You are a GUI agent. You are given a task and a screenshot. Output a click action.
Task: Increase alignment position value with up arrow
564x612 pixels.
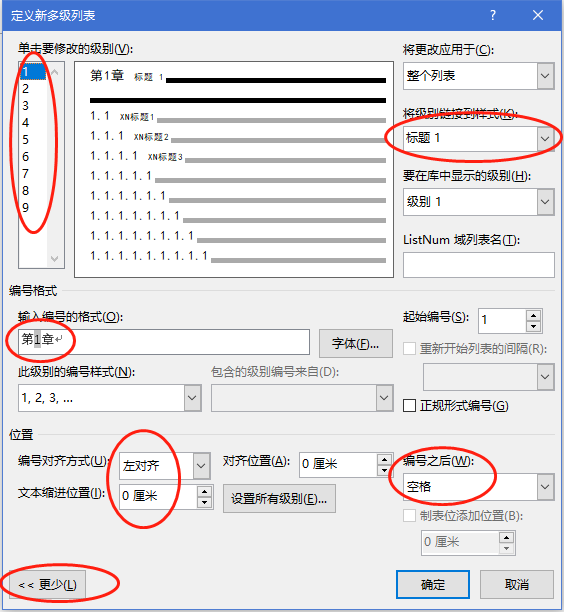point(384,459)
